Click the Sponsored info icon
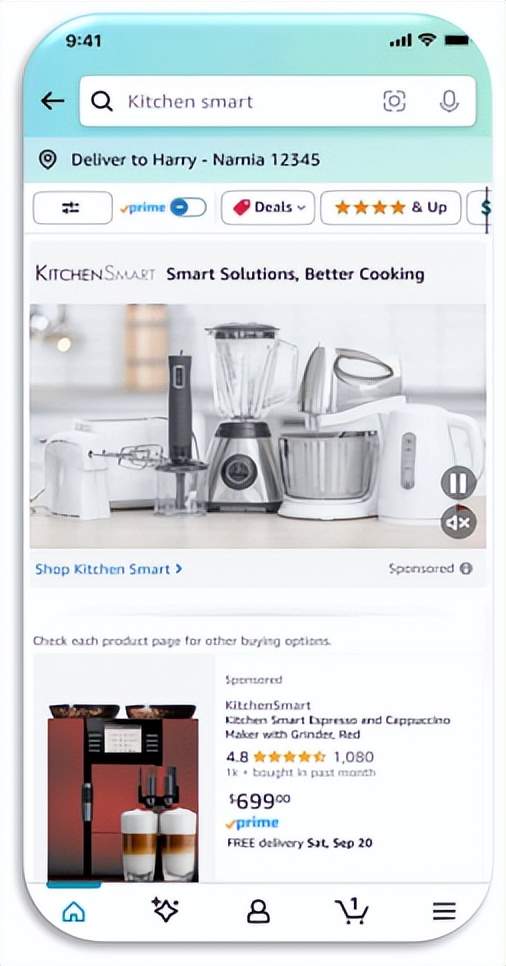Viewport: 506px width, 966px height. tap(467, 569)
